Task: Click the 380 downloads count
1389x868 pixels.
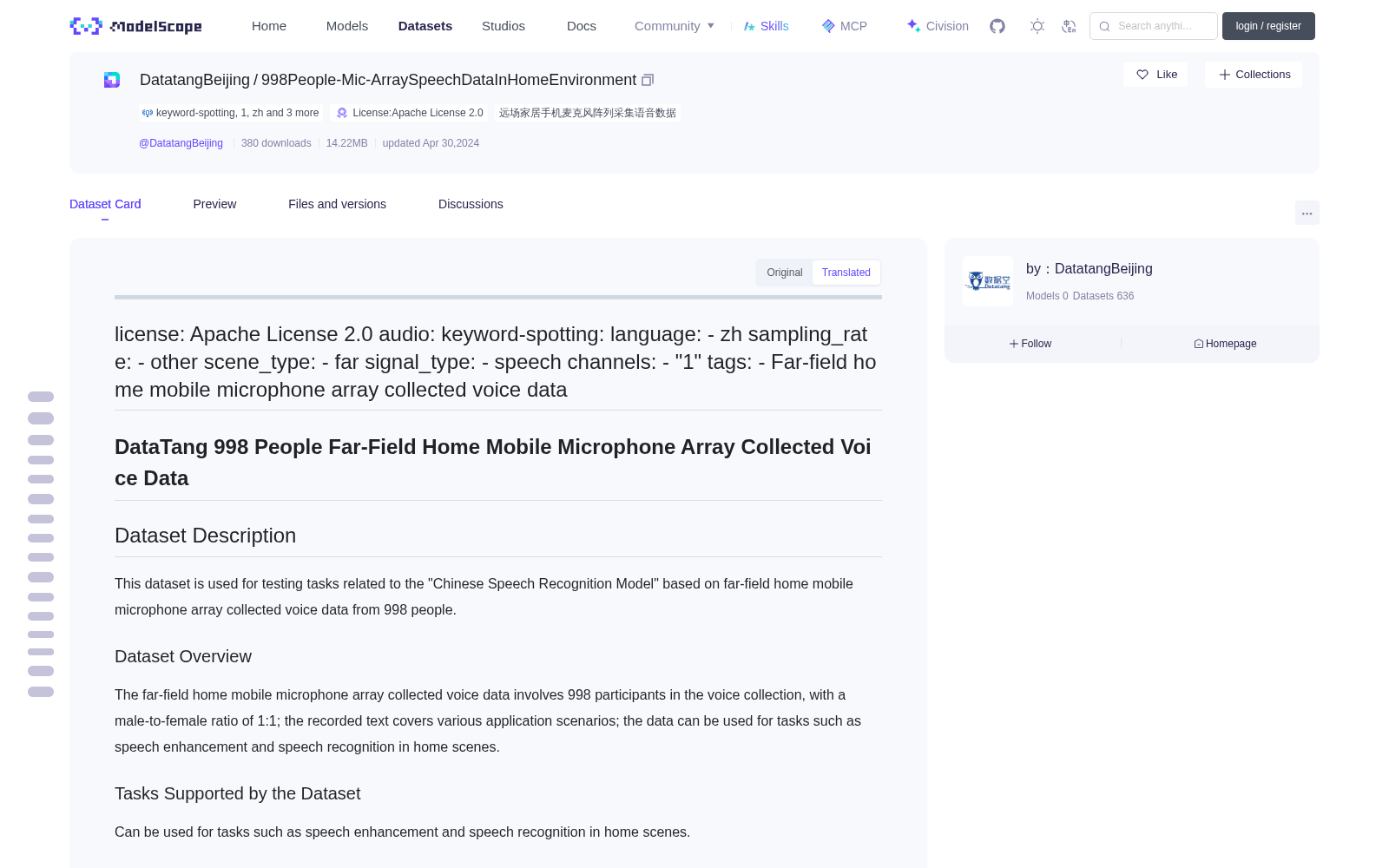Action: click(276, 143)
